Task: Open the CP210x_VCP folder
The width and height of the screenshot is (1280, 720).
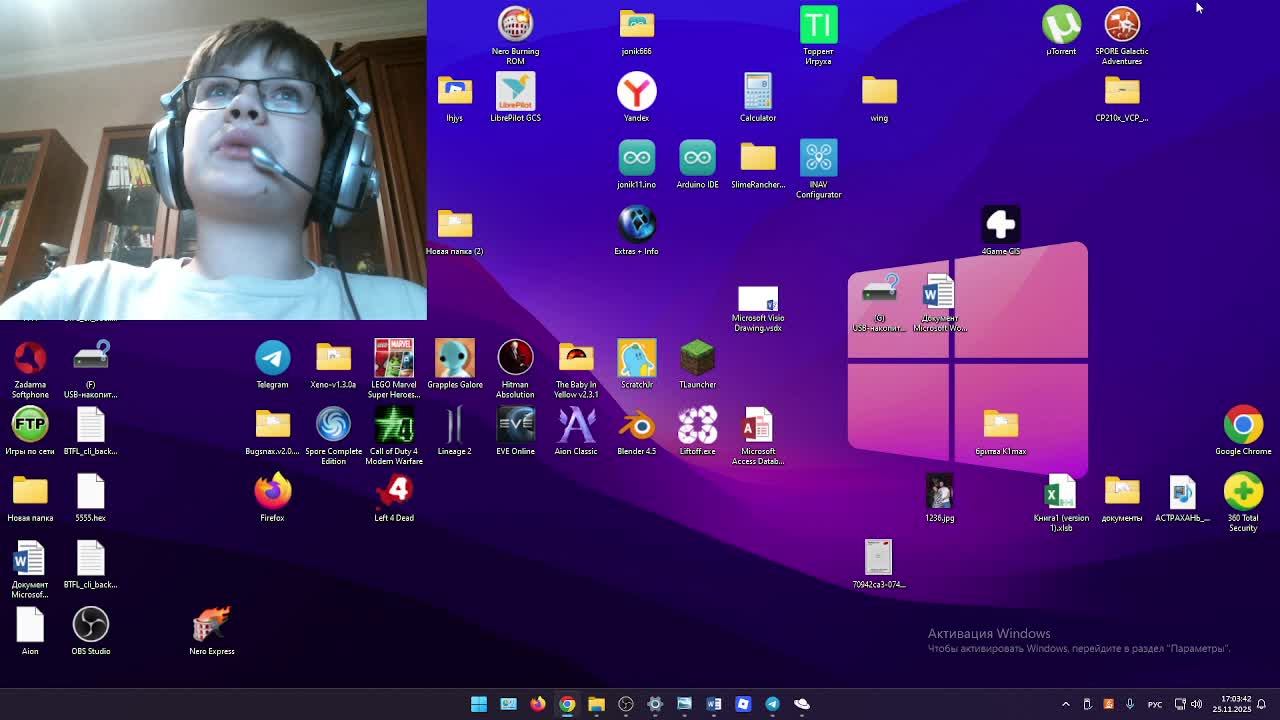Action: (x=1122, y=91)
